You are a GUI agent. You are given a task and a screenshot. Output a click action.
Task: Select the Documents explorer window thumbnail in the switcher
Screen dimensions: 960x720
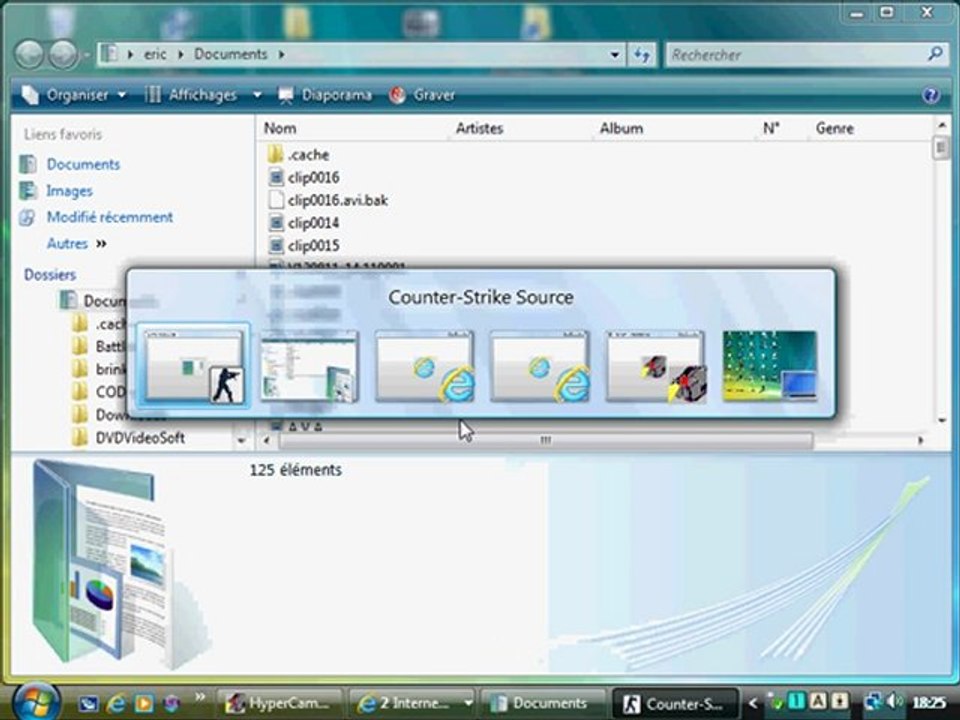tap(309, 366)
